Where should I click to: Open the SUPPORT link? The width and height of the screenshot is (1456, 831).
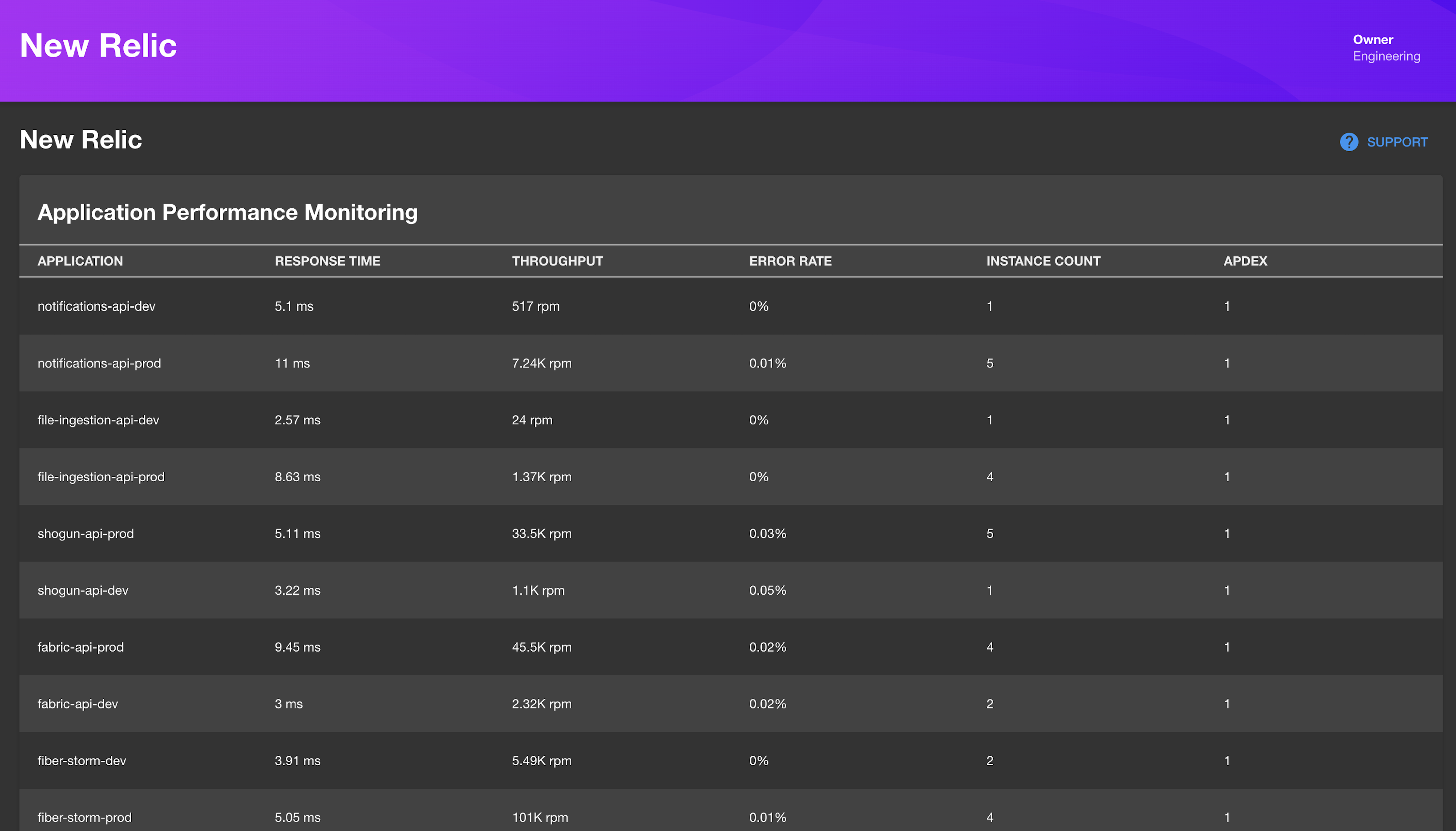coord(1397,142)
